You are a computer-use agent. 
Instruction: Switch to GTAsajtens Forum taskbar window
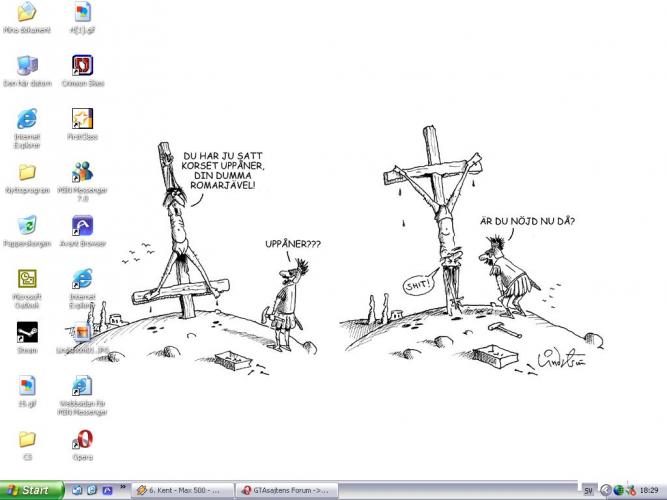coord(285,490)
